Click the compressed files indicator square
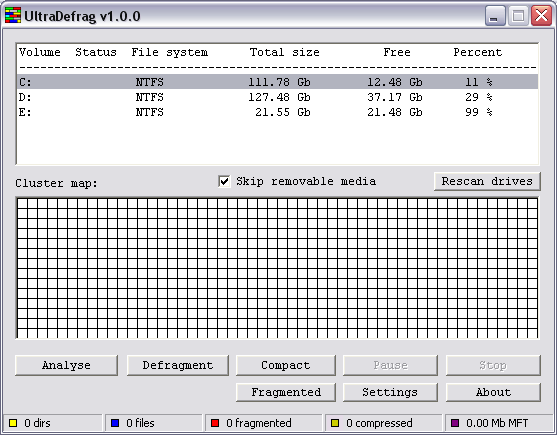 click(335, 423)
